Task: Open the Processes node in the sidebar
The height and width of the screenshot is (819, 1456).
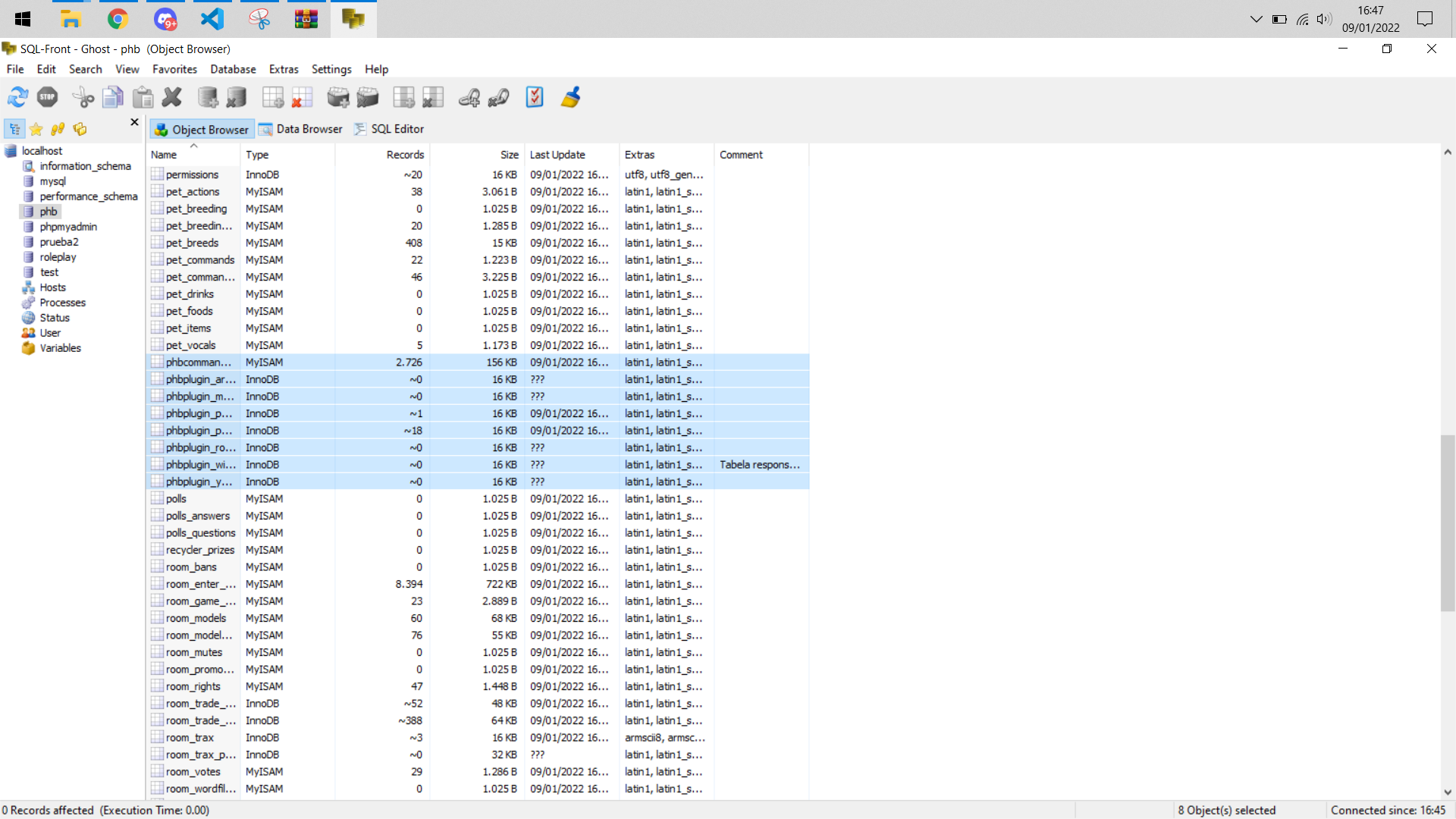Action: [x=62, y=303]
